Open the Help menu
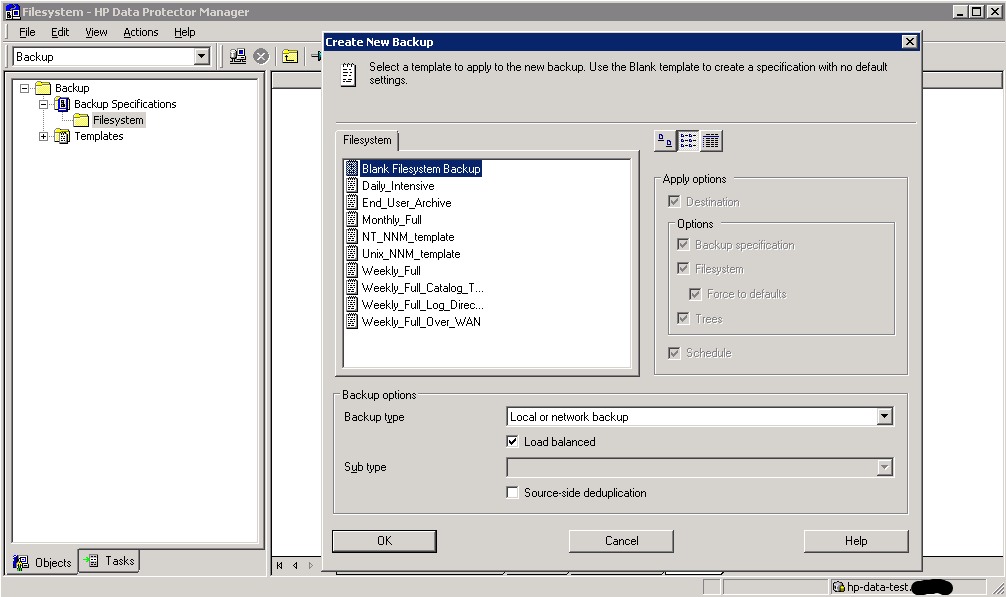 (x=184, y=32)
